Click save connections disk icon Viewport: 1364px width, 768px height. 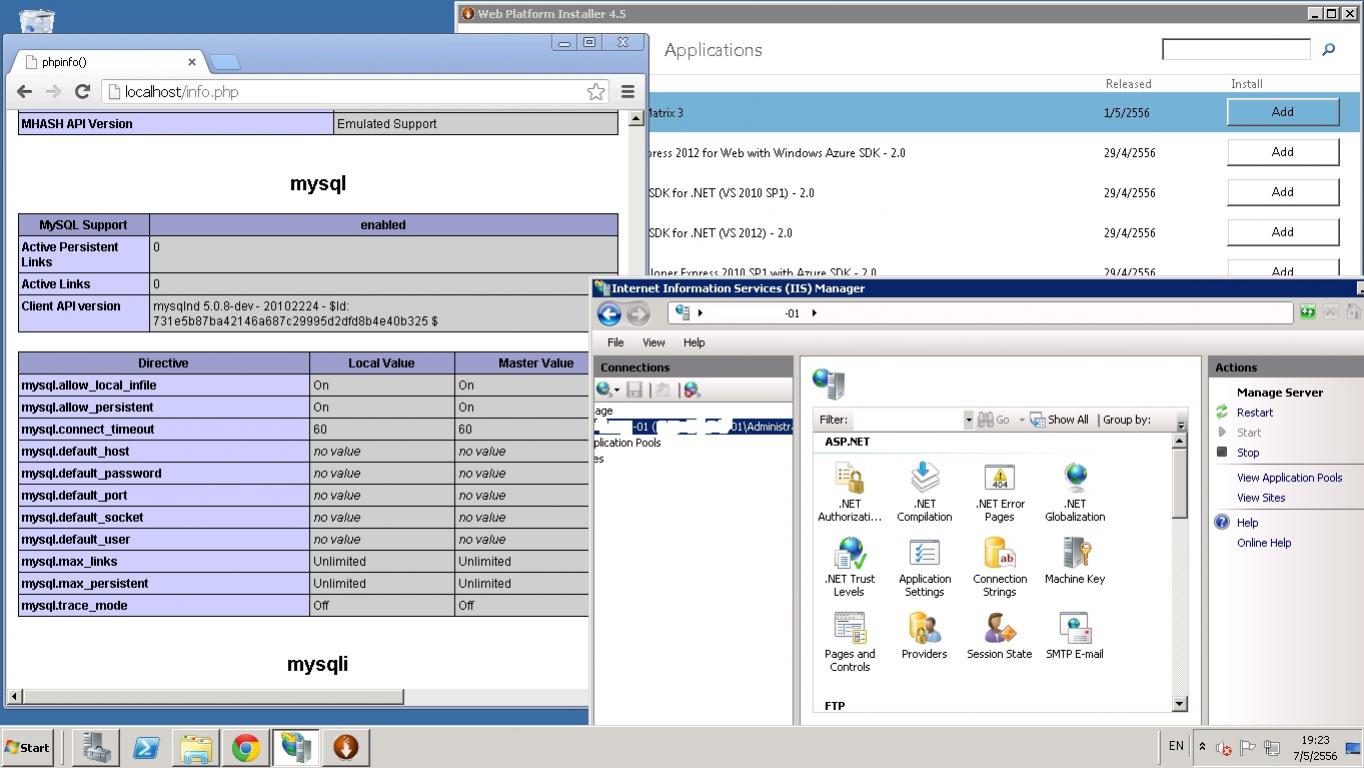pyautogui.click(x=634, y=390)
